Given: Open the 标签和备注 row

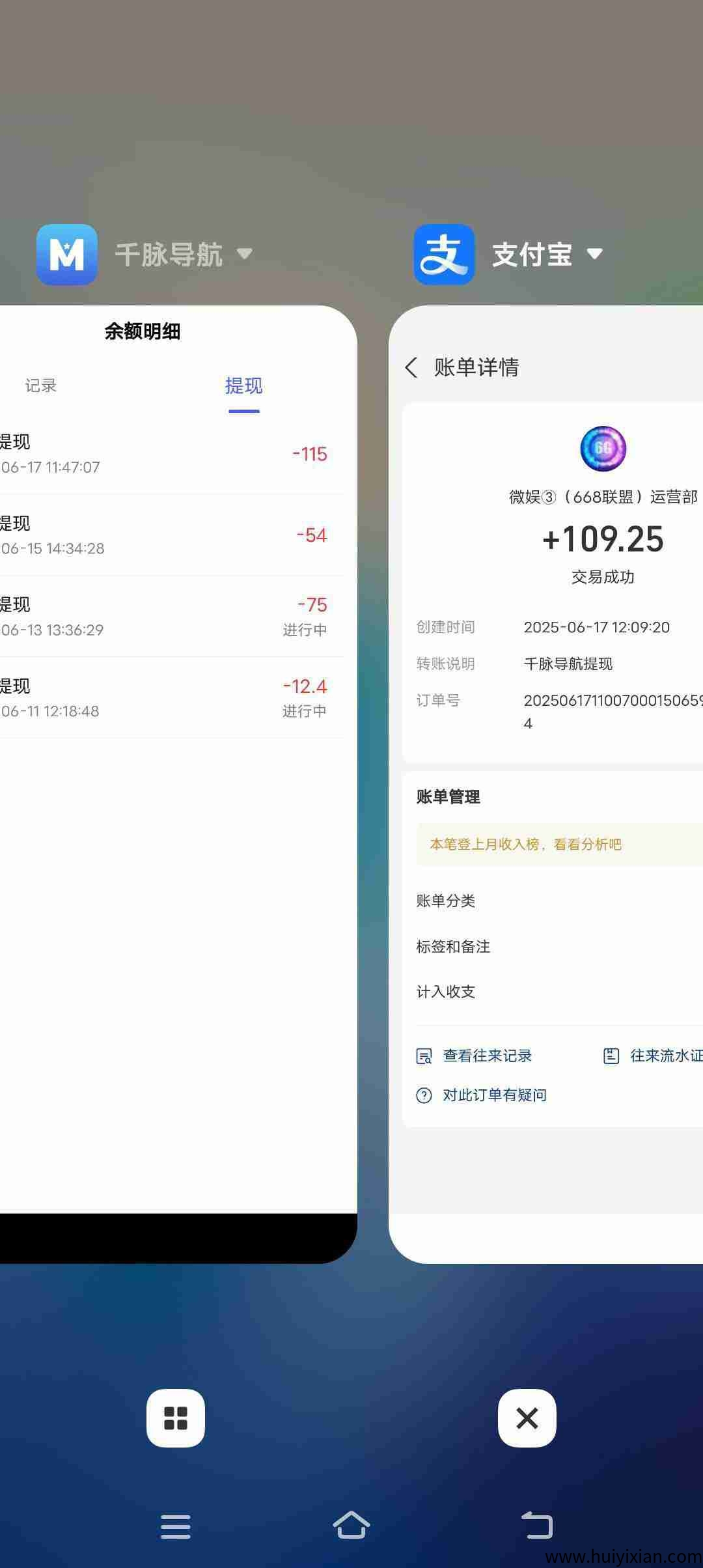Looking at the screenshot, I should 560,947.
